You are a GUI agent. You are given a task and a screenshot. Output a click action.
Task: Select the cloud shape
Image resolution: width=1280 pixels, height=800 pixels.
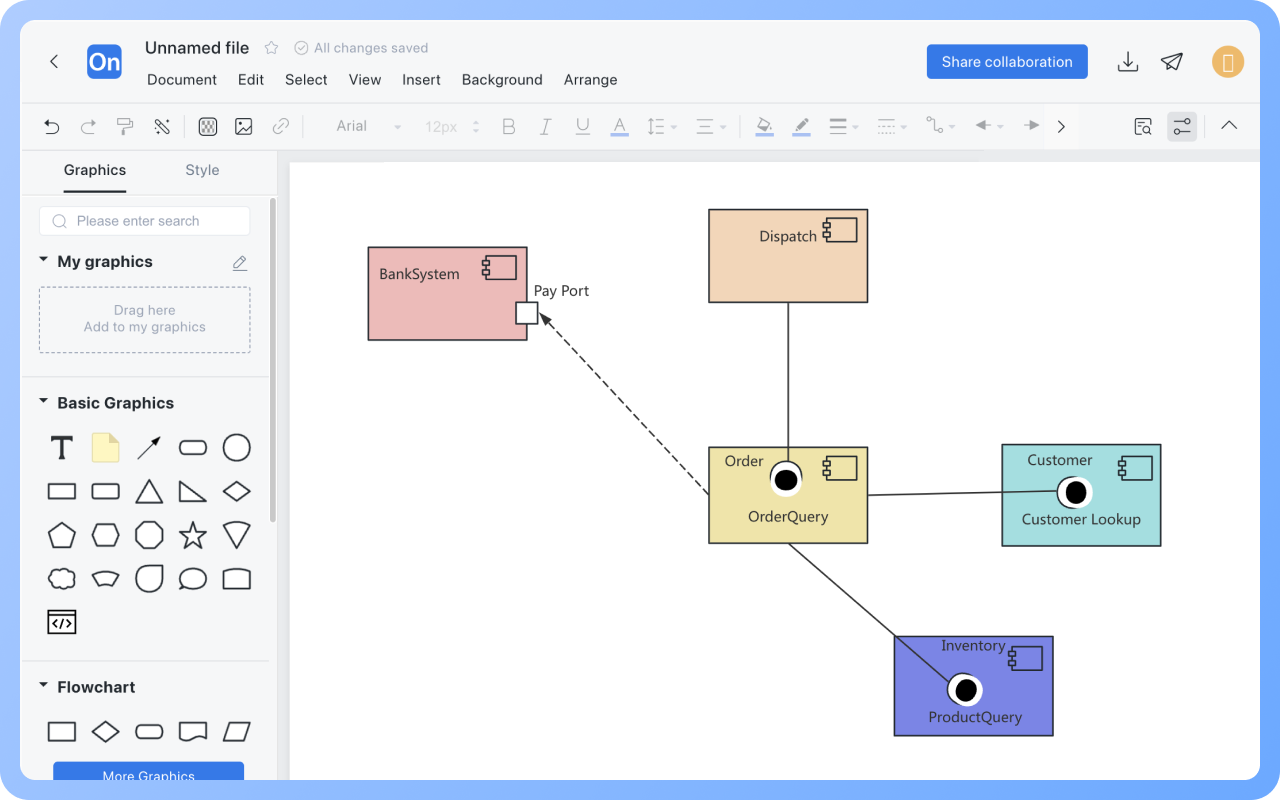[62, 579]
